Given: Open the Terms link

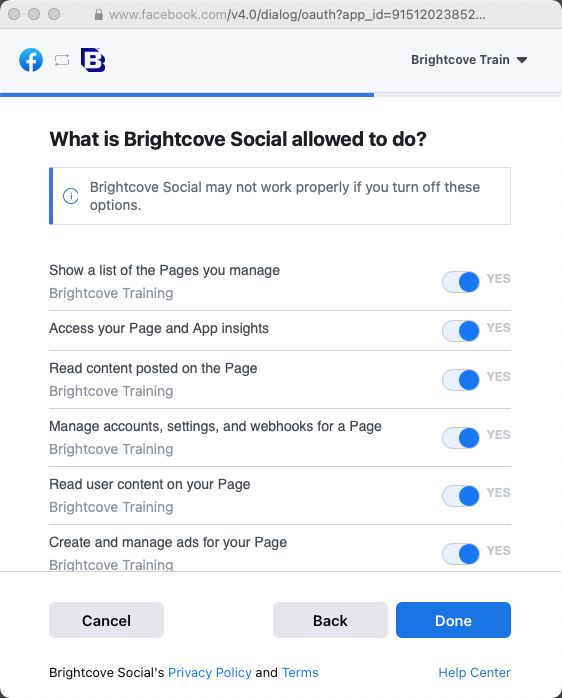Looking at the screenshot, I should 300,672.
